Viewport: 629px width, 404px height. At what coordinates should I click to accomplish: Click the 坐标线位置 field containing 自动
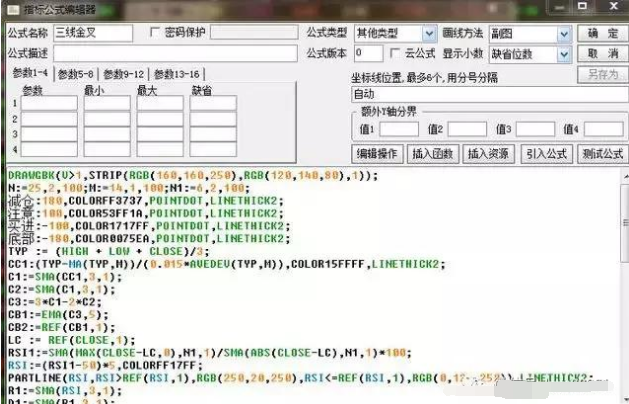(x=489, y=95)
